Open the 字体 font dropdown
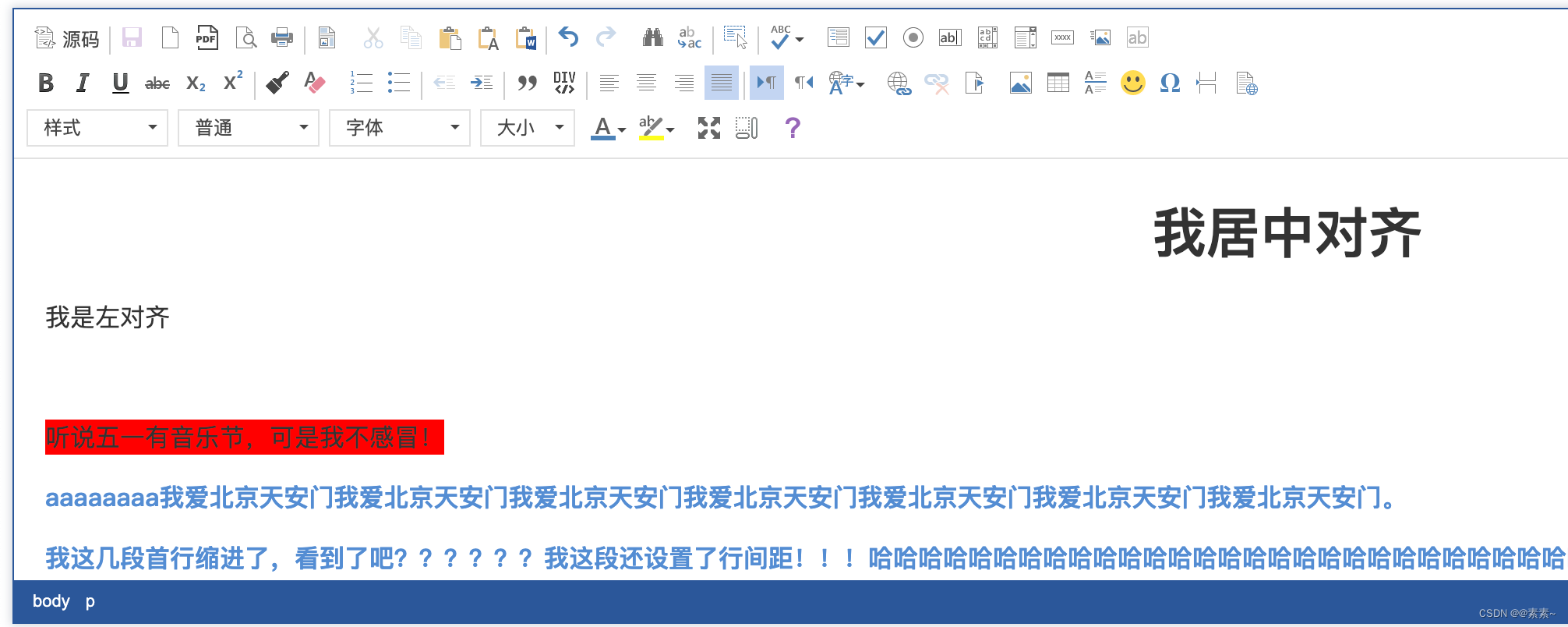1568x627 pixels. click(400, 128)
